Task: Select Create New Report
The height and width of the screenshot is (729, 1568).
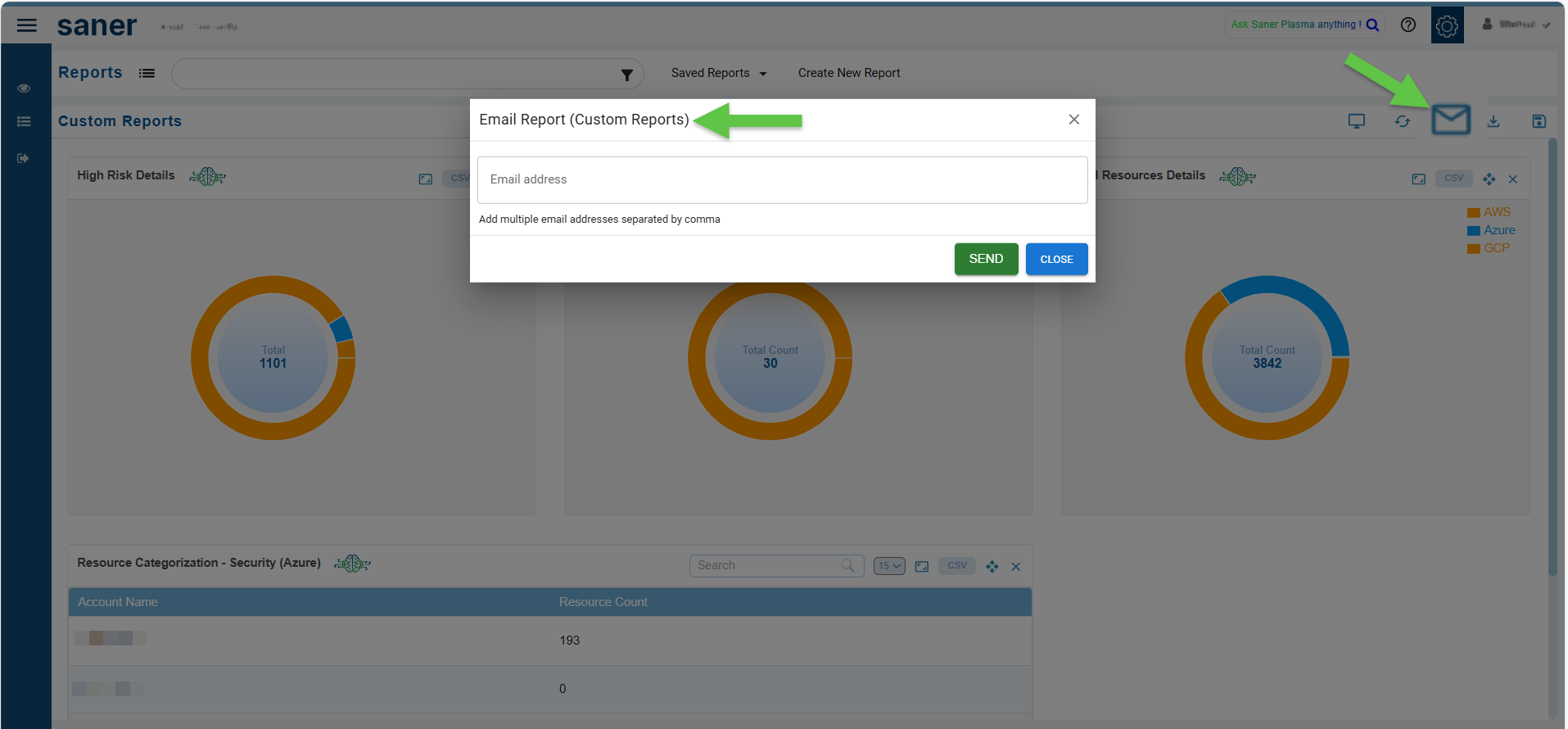Action: click(x=848, y=73)
